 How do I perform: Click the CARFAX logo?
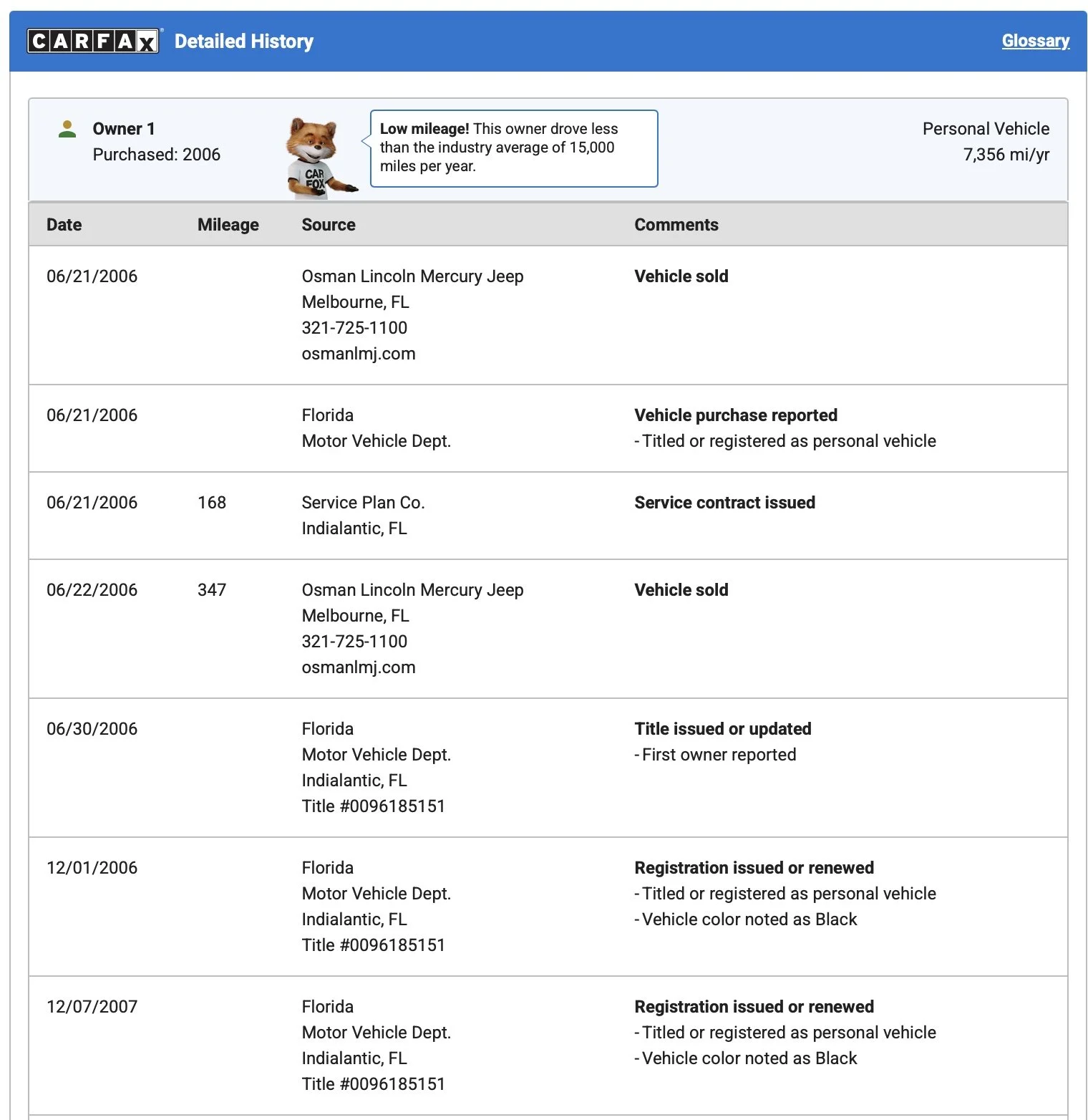click(x=93, y=41)
